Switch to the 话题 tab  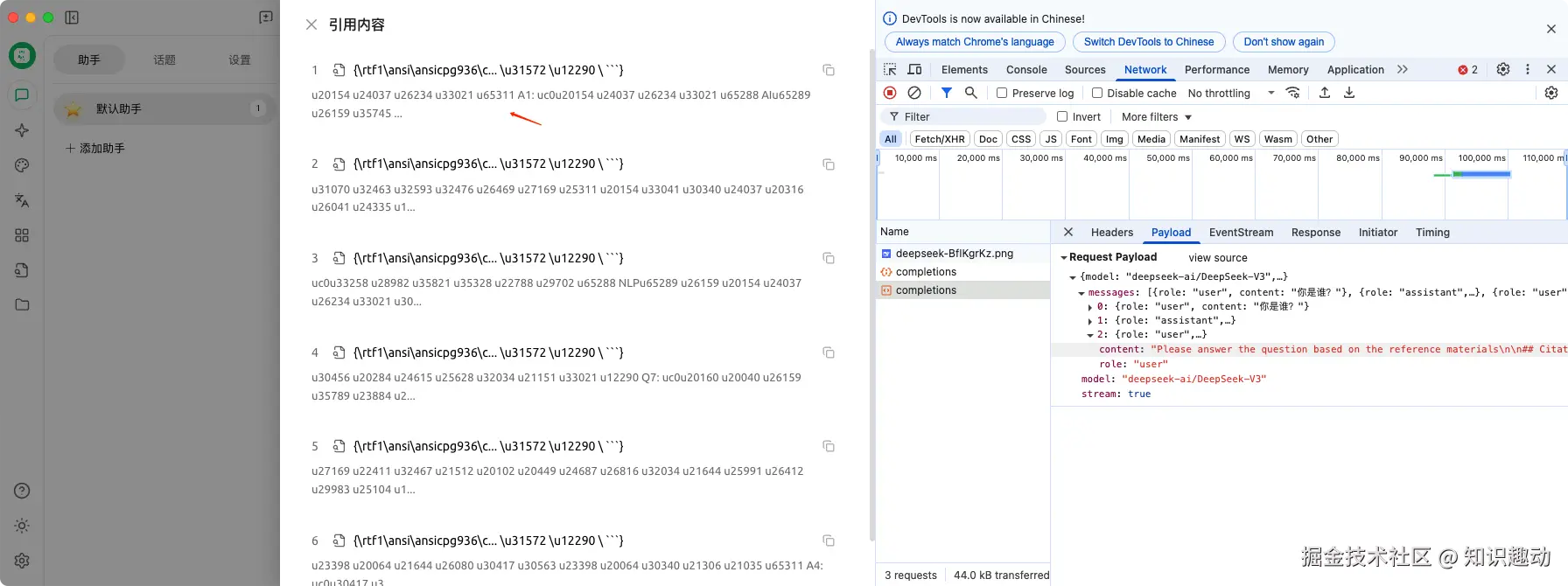(164, 59)
